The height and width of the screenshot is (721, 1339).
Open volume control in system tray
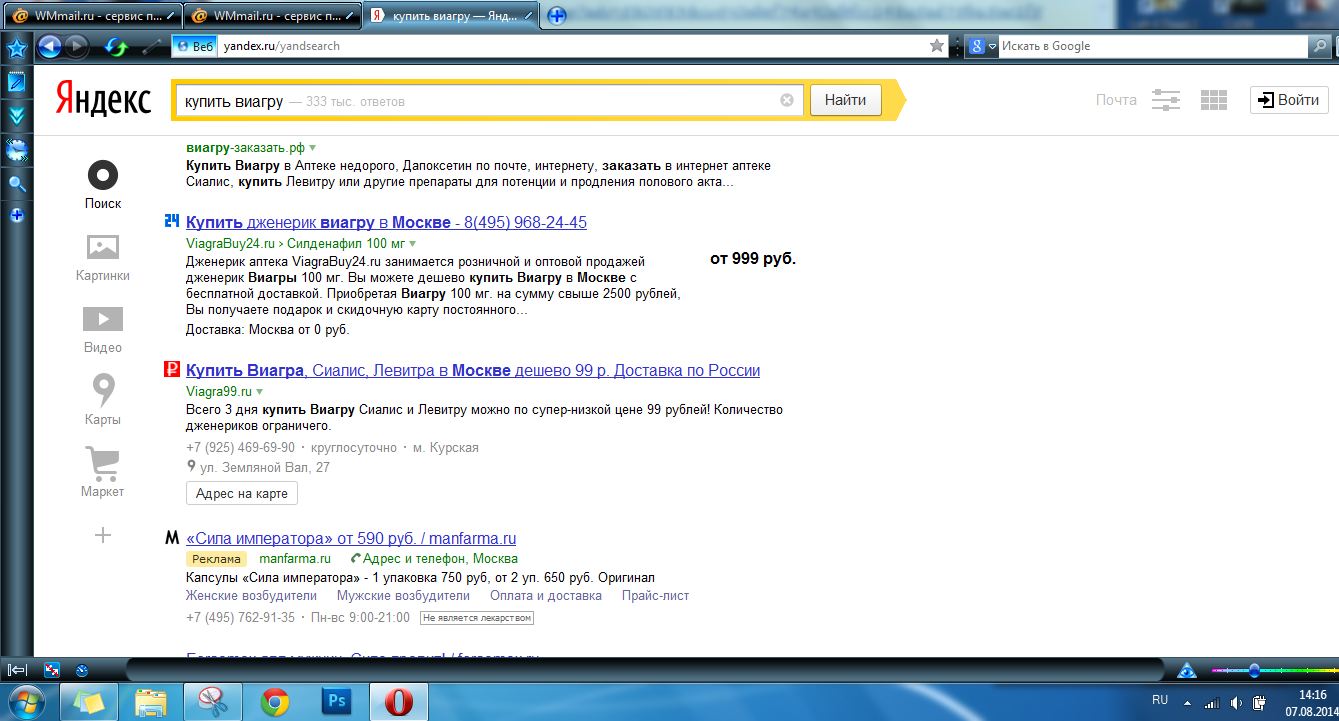click(x=1237, y=702)
